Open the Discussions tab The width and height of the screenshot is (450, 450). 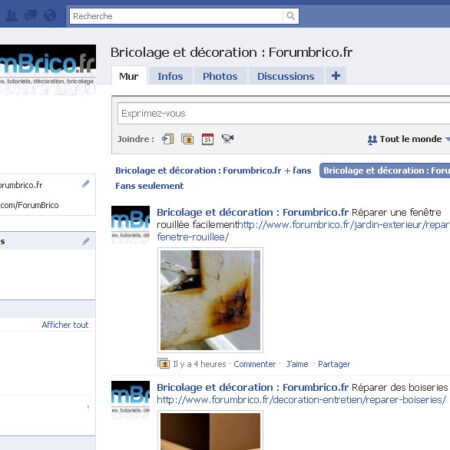pos(286,76)
